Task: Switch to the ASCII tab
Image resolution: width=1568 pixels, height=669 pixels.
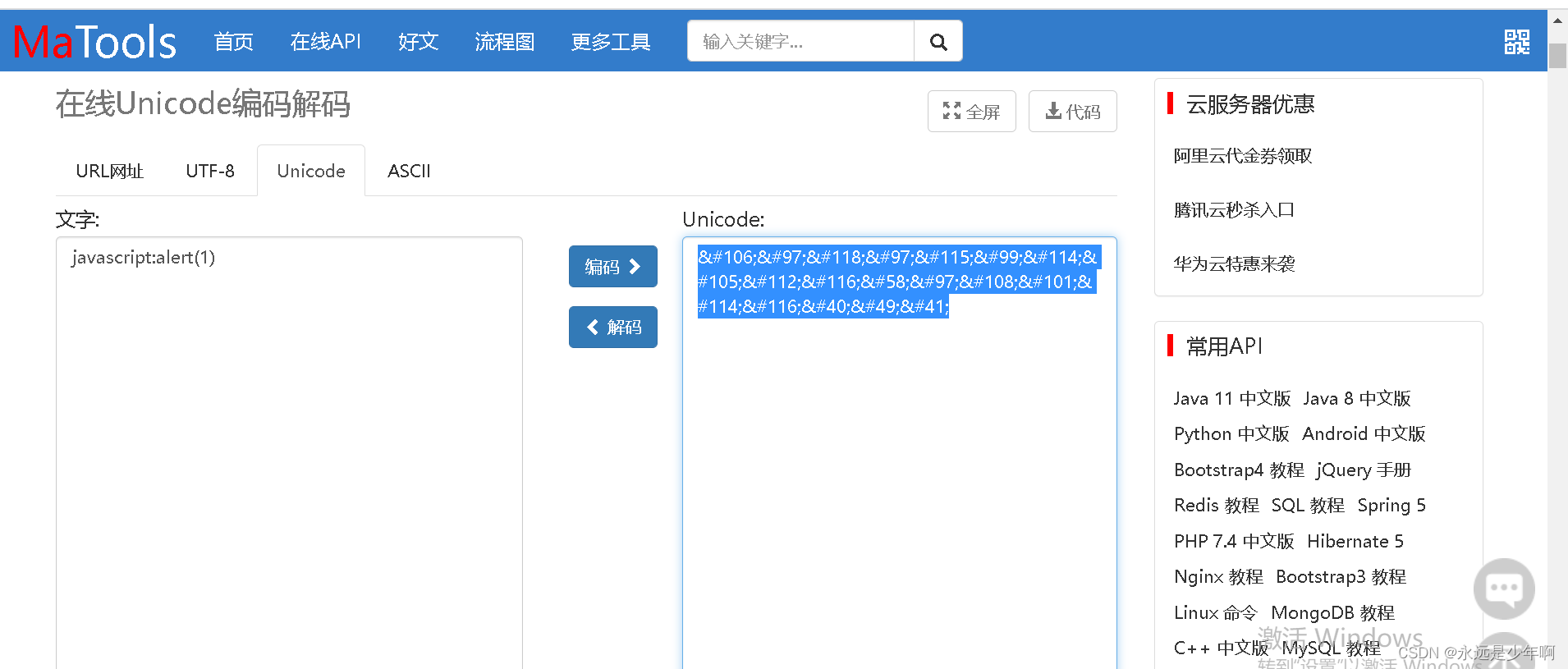Action: [409, 171]
